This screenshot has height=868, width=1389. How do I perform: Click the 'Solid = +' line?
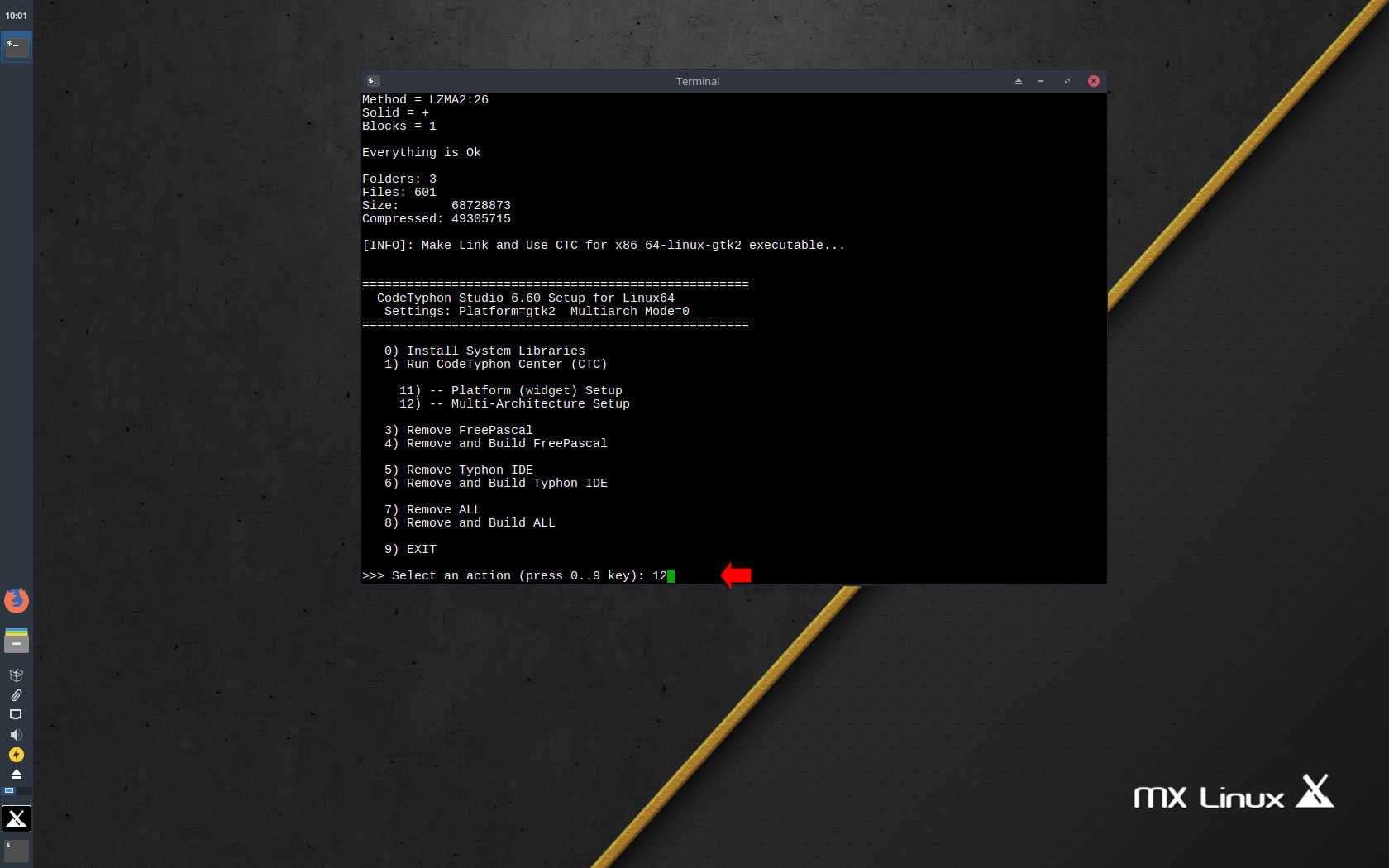395,112
